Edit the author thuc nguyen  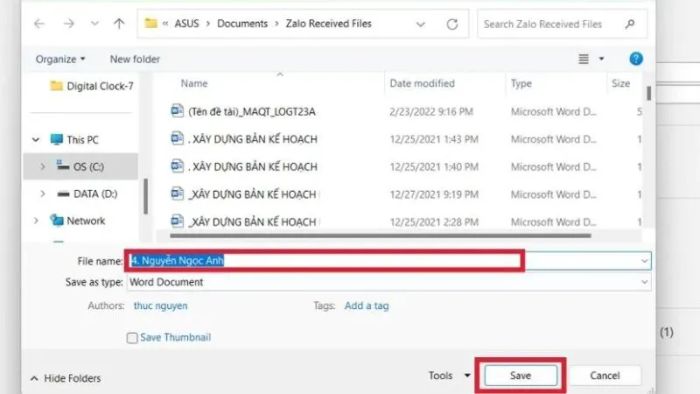pos(160,306)
